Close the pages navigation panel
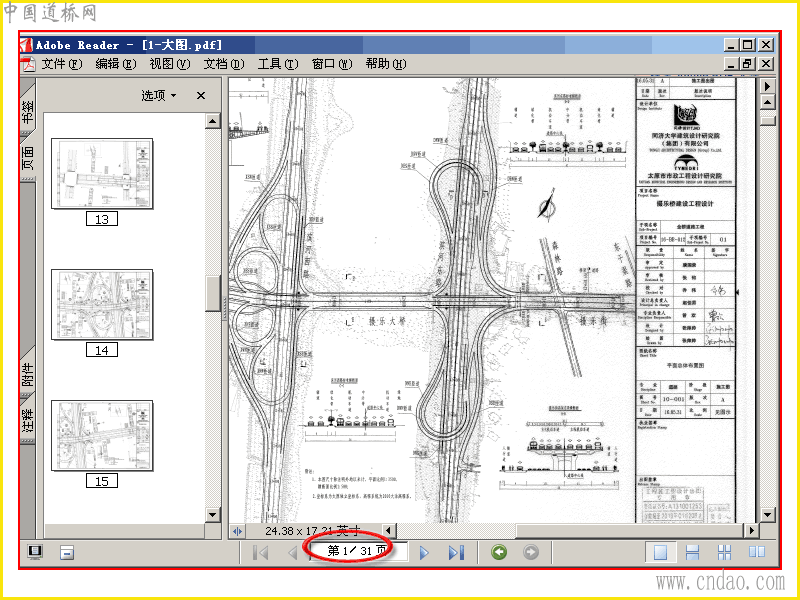800x600 pixels. (201, 95)
